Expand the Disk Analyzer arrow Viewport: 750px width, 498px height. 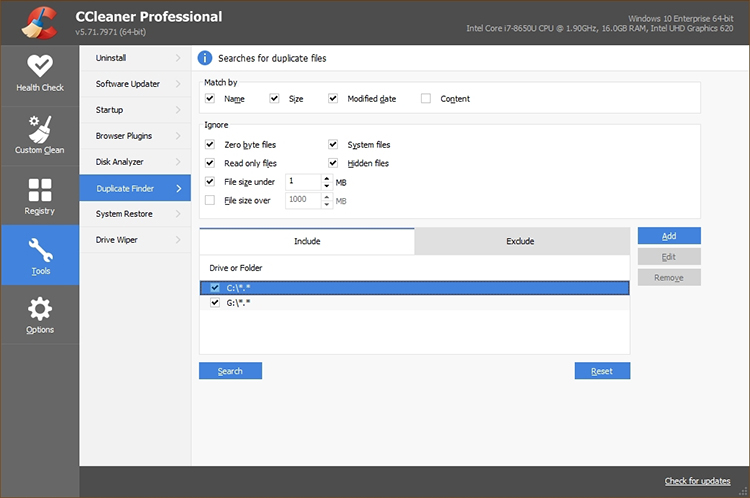pyautogui.click(x=178, y=161)
